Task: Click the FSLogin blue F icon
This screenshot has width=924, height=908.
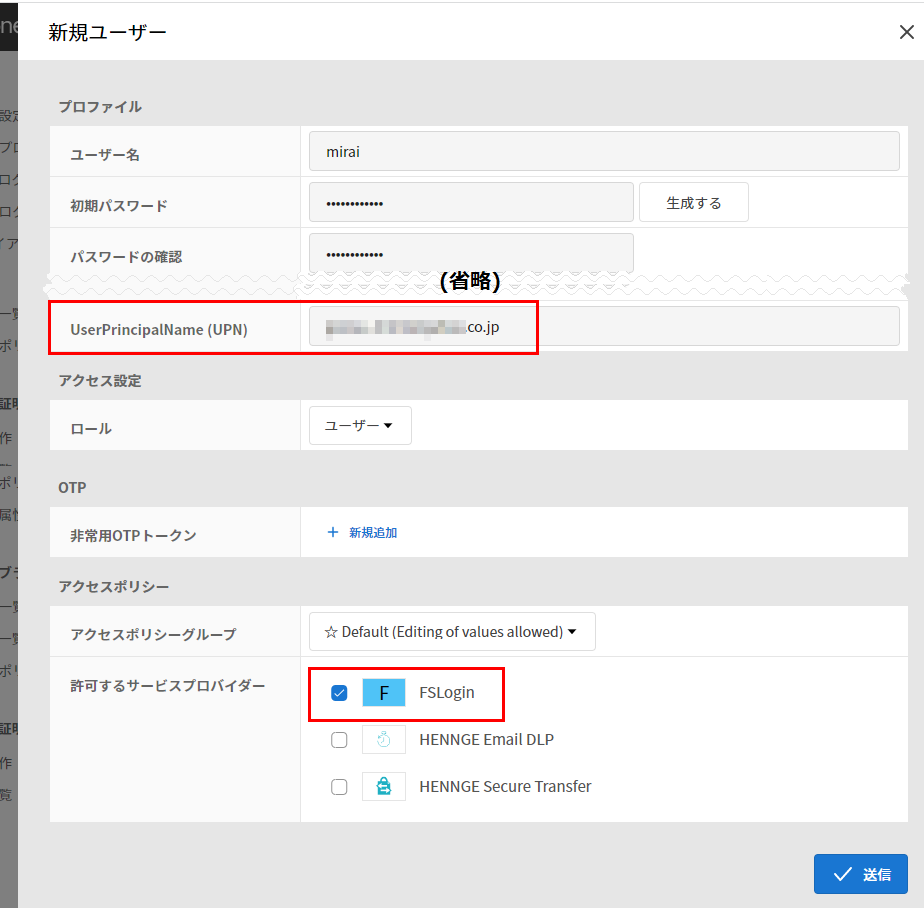Action: click(384, 693)
